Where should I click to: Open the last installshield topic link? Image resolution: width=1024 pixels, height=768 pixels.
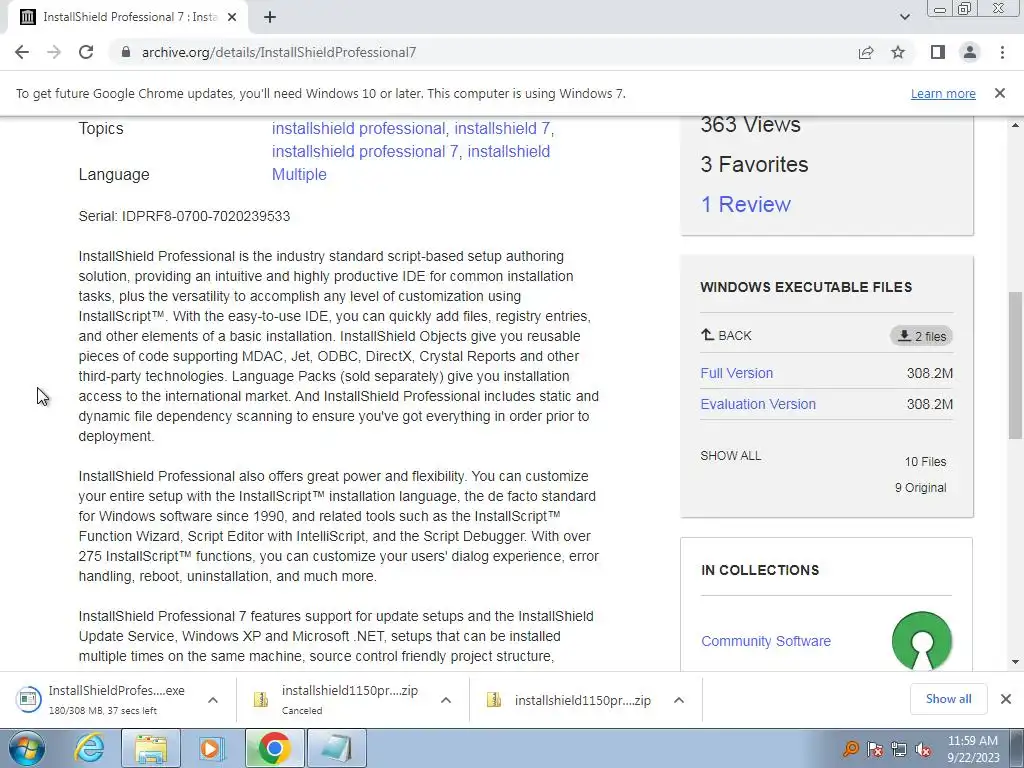[509, 152]
